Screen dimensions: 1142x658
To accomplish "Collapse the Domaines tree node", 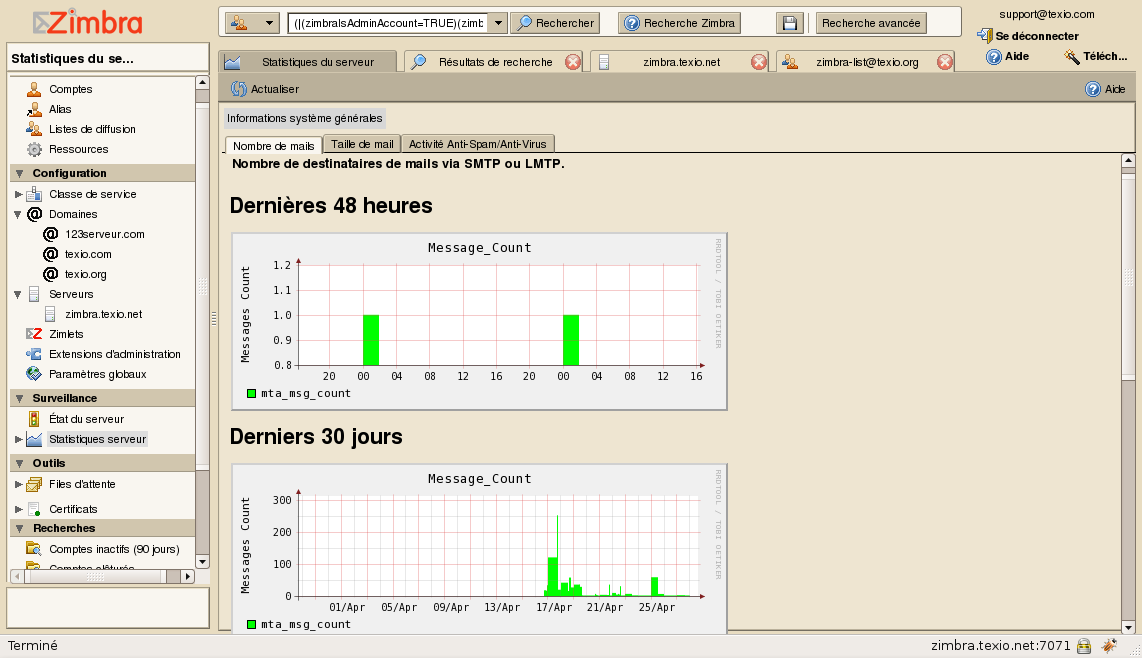I will click(17, 214).
